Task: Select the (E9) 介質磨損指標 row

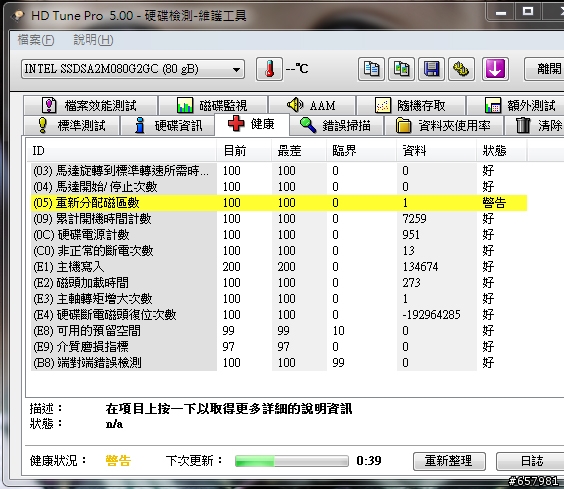Action: click(279, 347)
